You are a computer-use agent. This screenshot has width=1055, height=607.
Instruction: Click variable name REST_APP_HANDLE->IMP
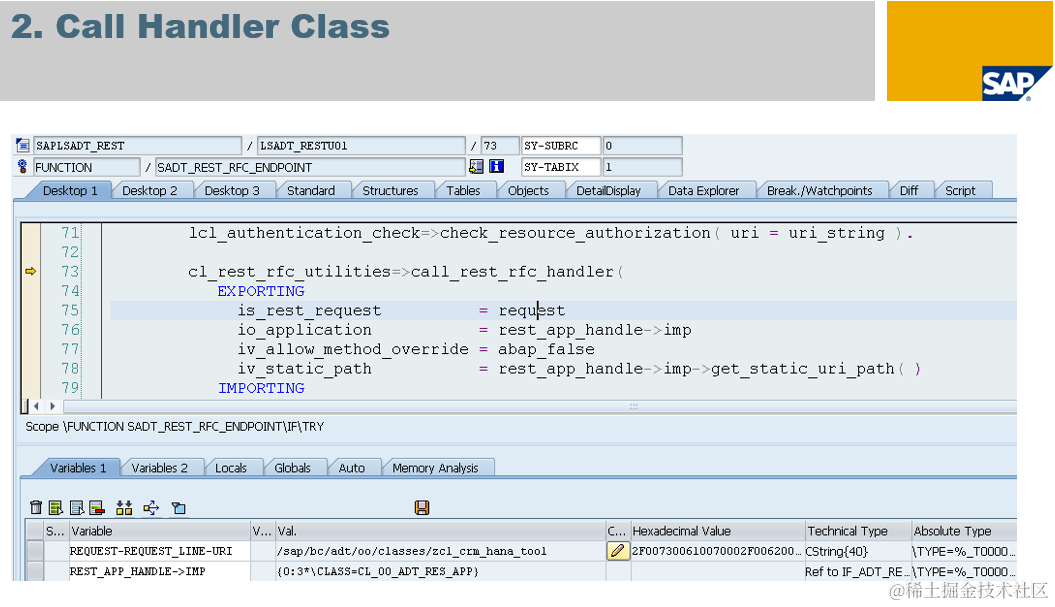[137, 571]
